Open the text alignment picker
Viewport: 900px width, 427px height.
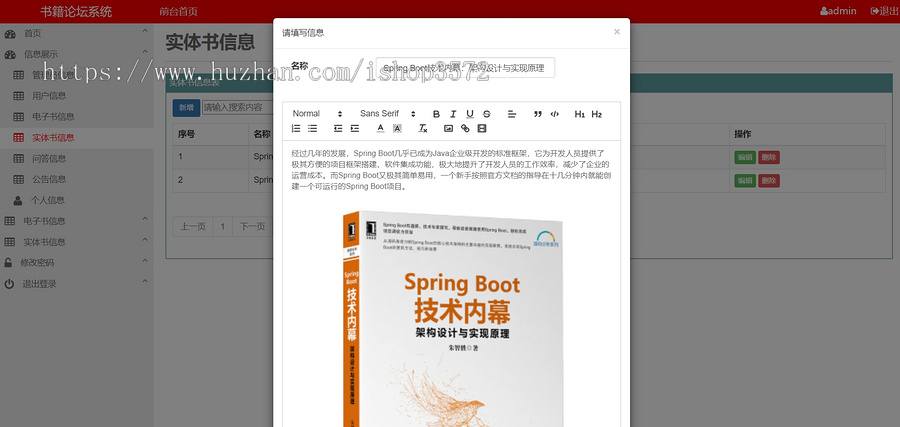(x=512, y=114)
